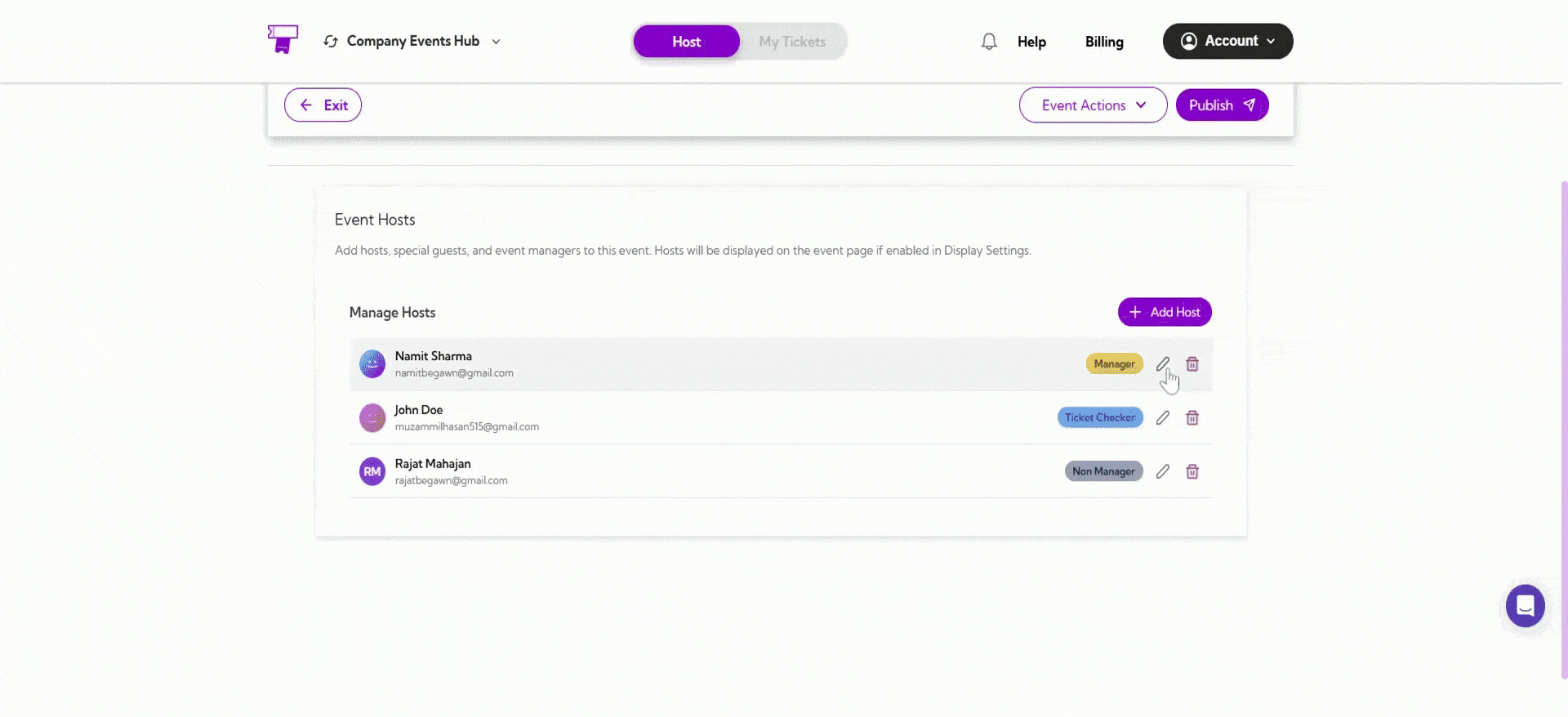Click the Ticket Checker role badge
The width and height of the screenshot is (1568, 717).
click(x=1100, y=418)
